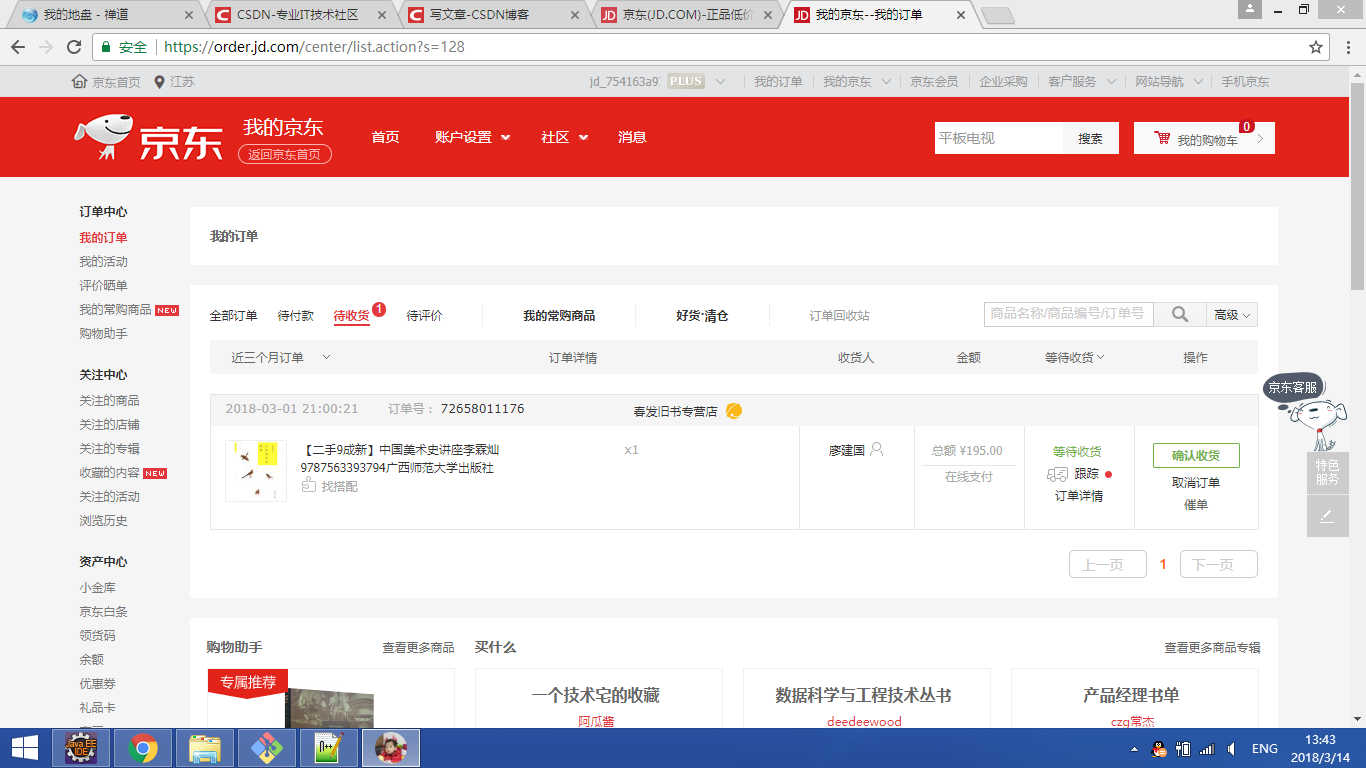
Task: Click the 特色服务 side panel button
Action: pos(1327,473)
